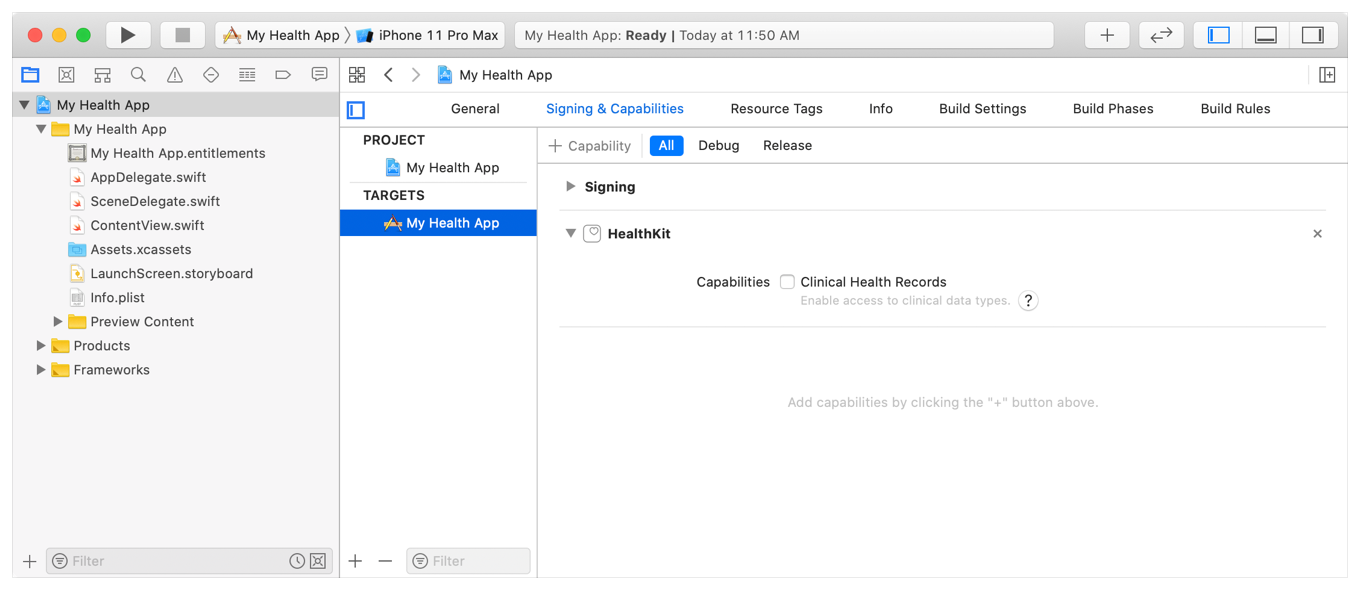Click the Stop button in toolbar

pos(182,35)
